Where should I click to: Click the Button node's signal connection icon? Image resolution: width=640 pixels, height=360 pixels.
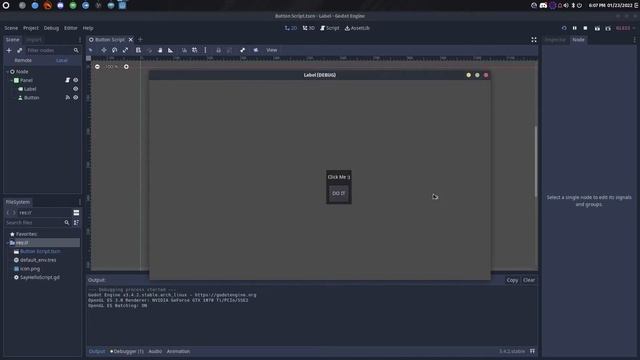(67, 98)
